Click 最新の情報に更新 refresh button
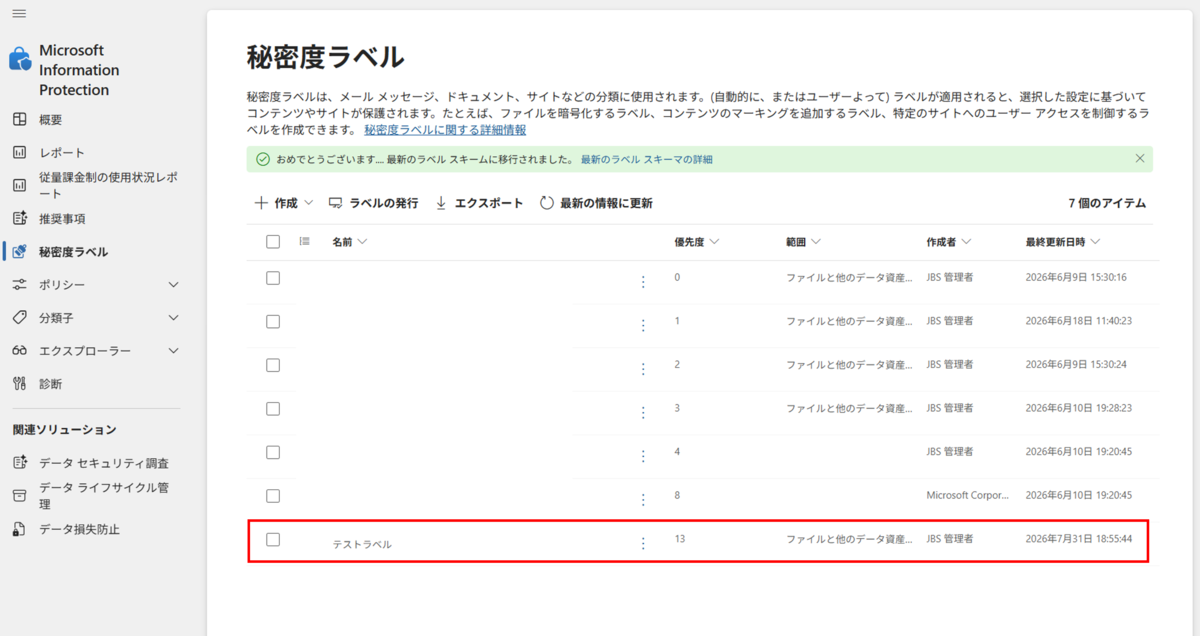 596,203
